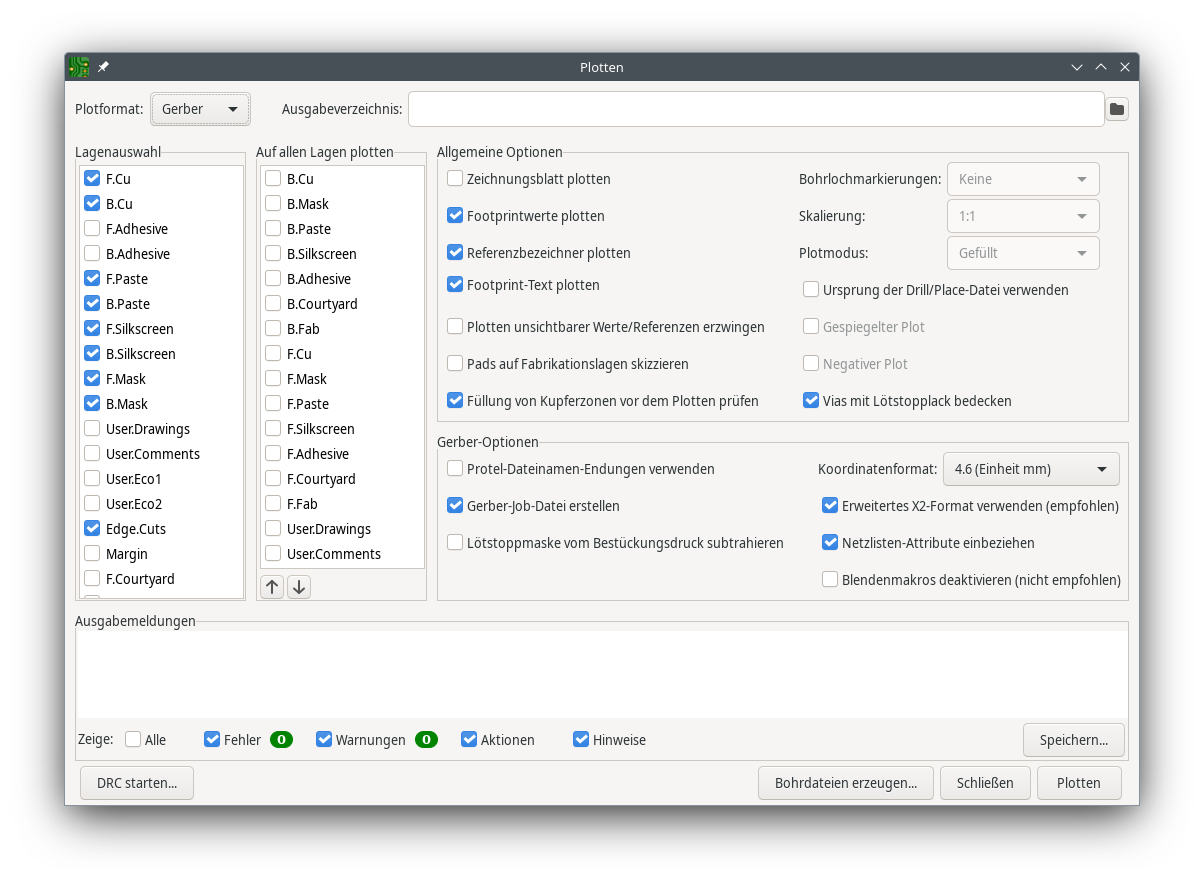Click the KiCad app icon in title bar
Viewport: 1204px width, 882px height.
point(79,67)
